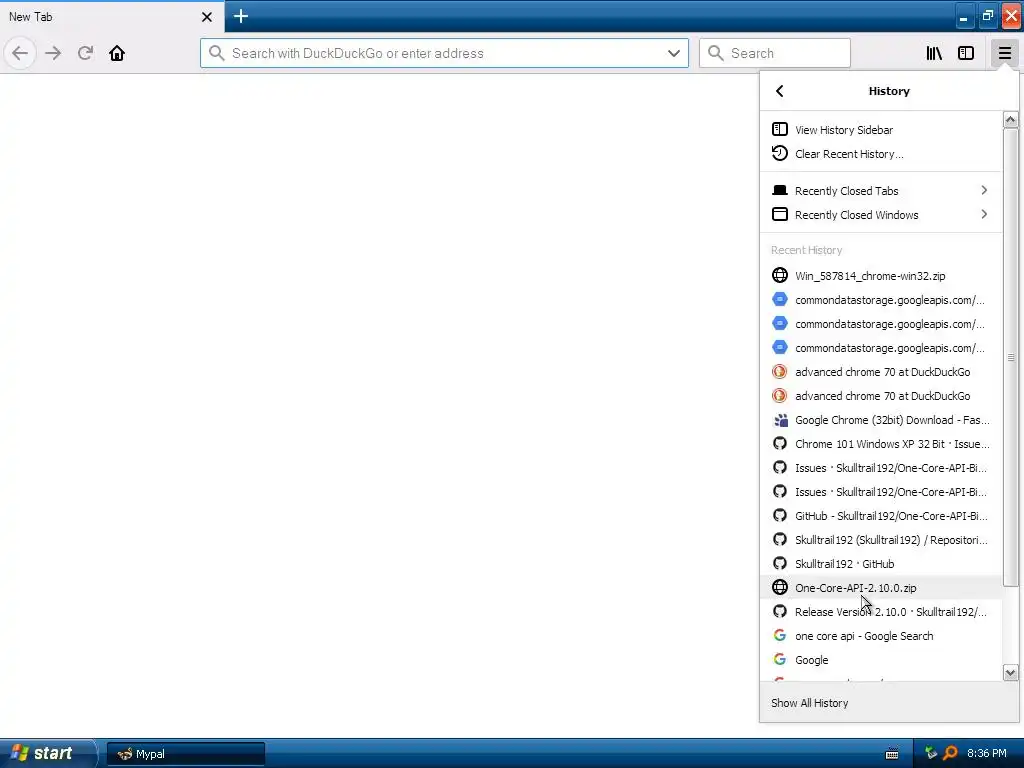Viewport: 1024px width, 768px height.
Task: Expand Recently Closed Windows submenu
Action: point(881,214)
